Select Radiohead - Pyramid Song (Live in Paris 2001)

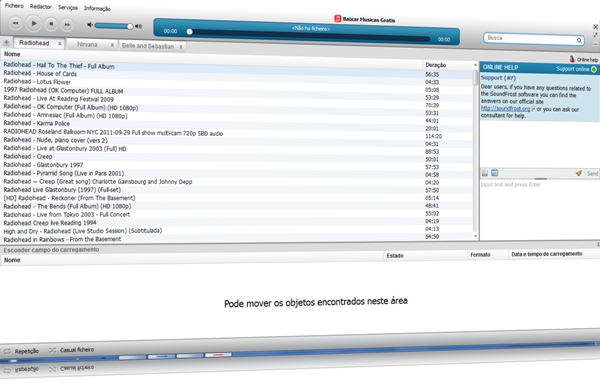pyautogui.click(x=237, y=173)
